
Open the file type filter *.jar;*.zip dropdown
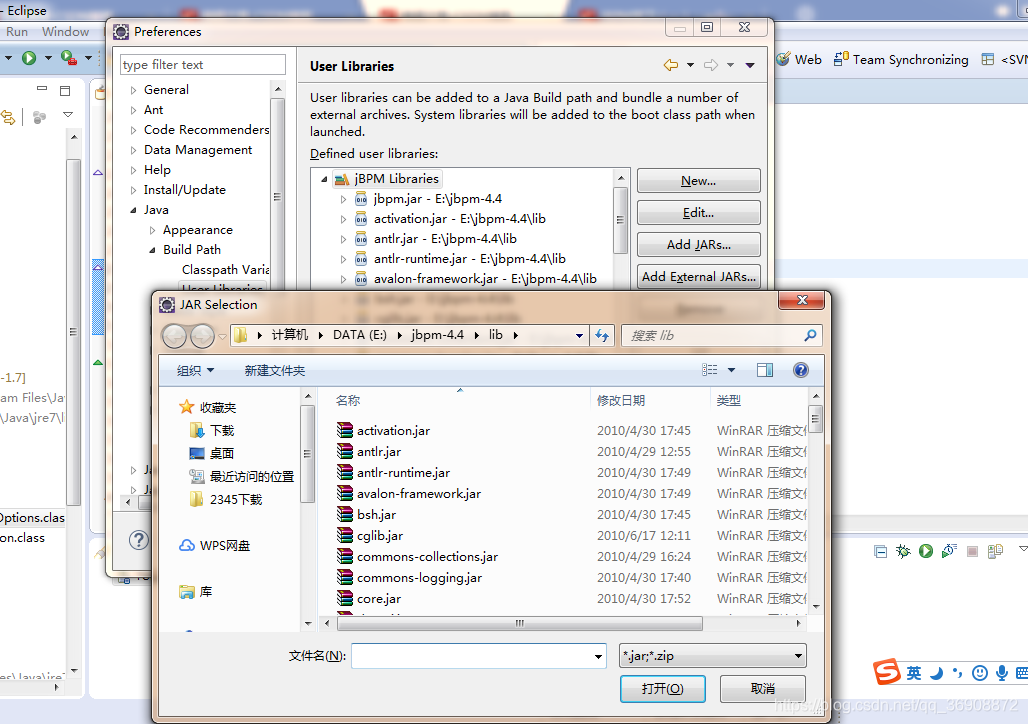[x=713, y=655]
